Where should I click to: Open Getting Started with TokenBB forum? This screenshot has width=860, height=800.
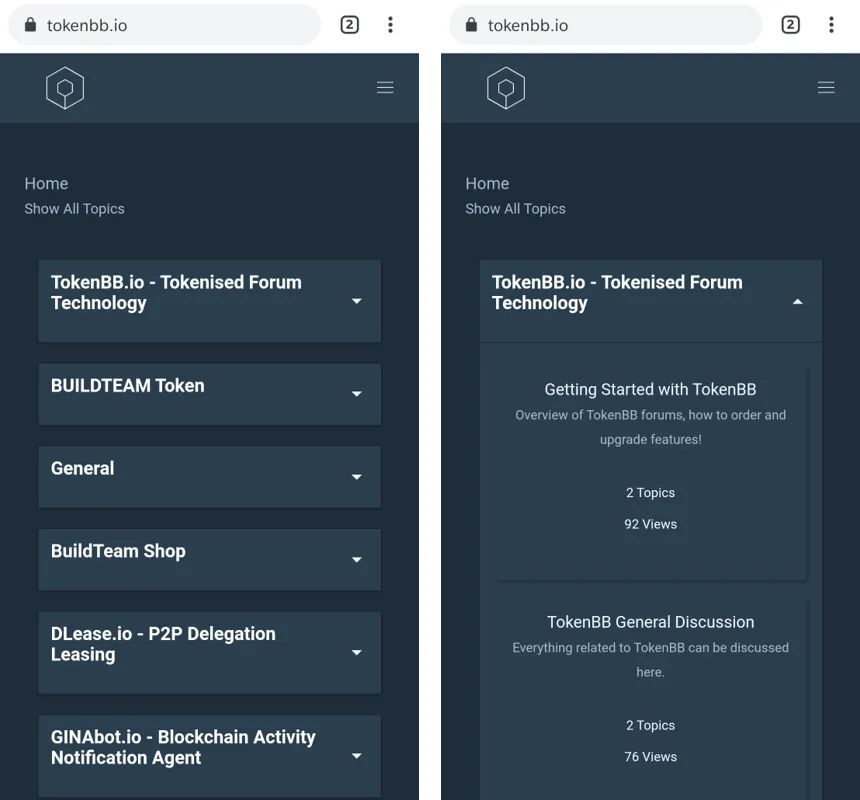point(650,389)
